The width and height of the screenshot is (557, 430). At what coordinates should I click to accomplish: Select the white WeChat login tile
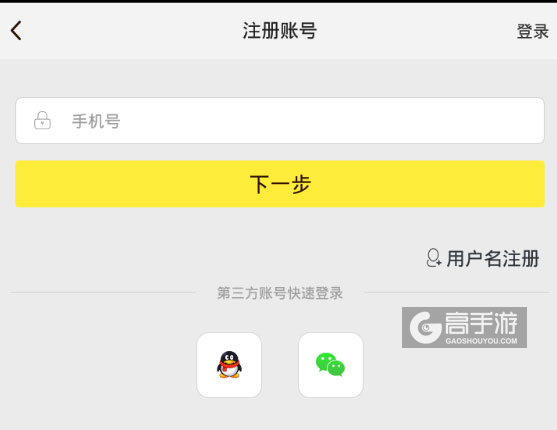click(331, 365)
